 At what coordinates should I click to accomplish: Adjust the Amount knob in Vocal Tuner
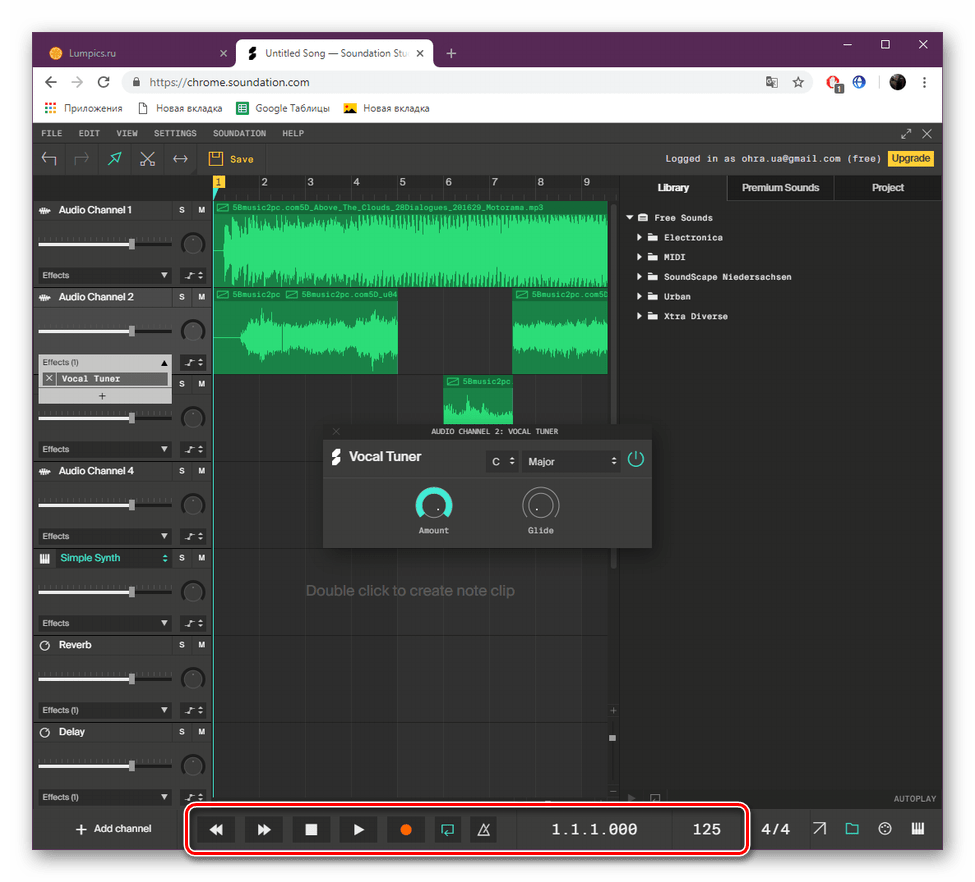tap(434, 505)
